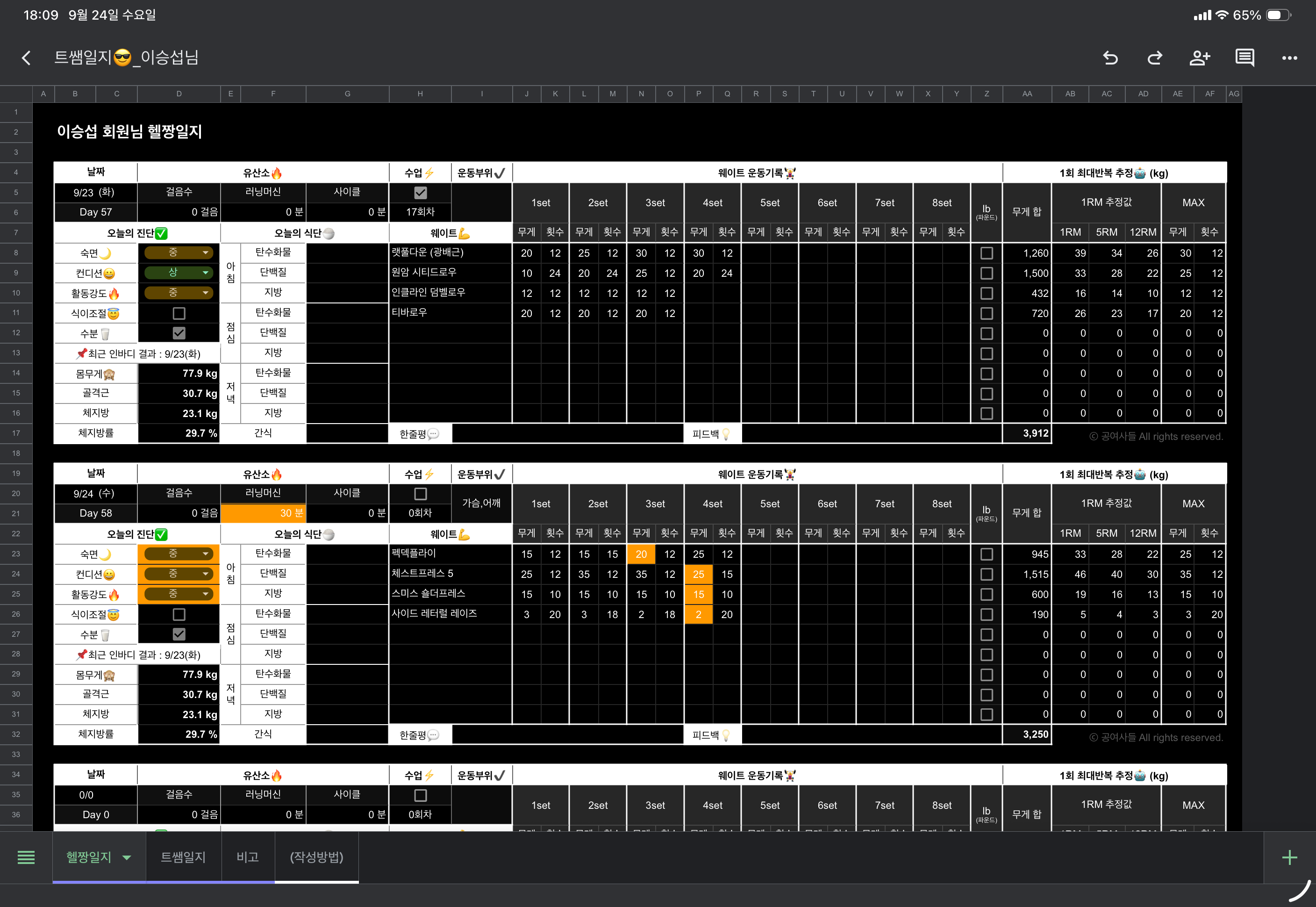
Task: Open the (작성방법) sheet tab
Action: (316, 857)
